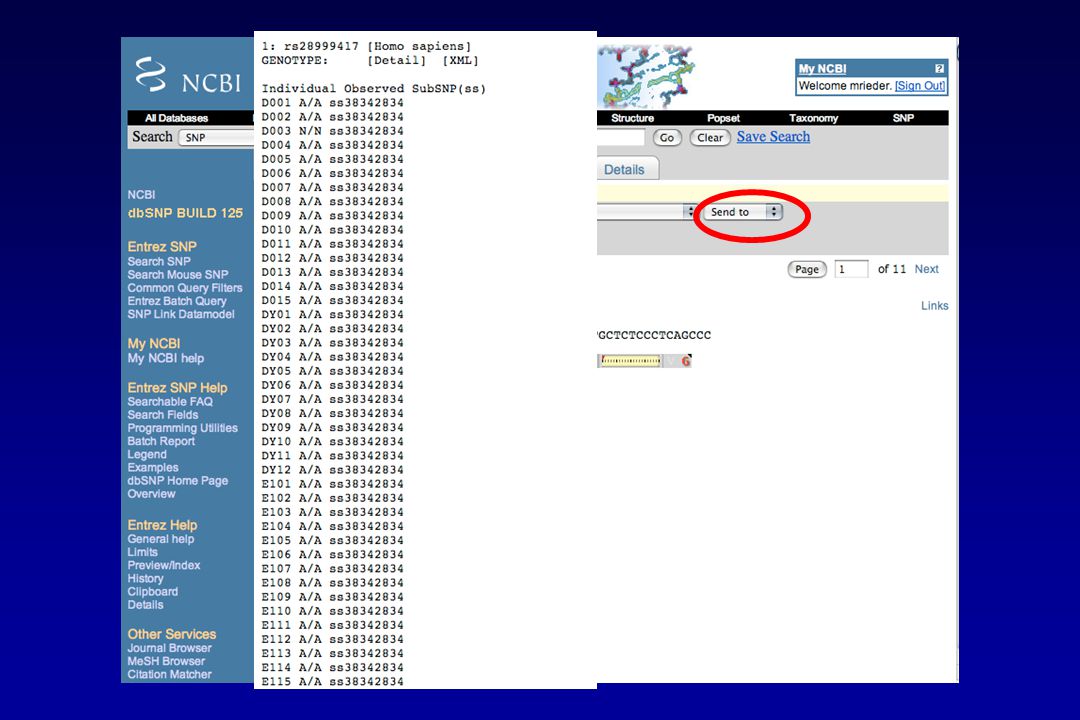The image size is (1080, 720).
Task: Open the Entrez SNP sidebar heading
Action: point(162,247)
